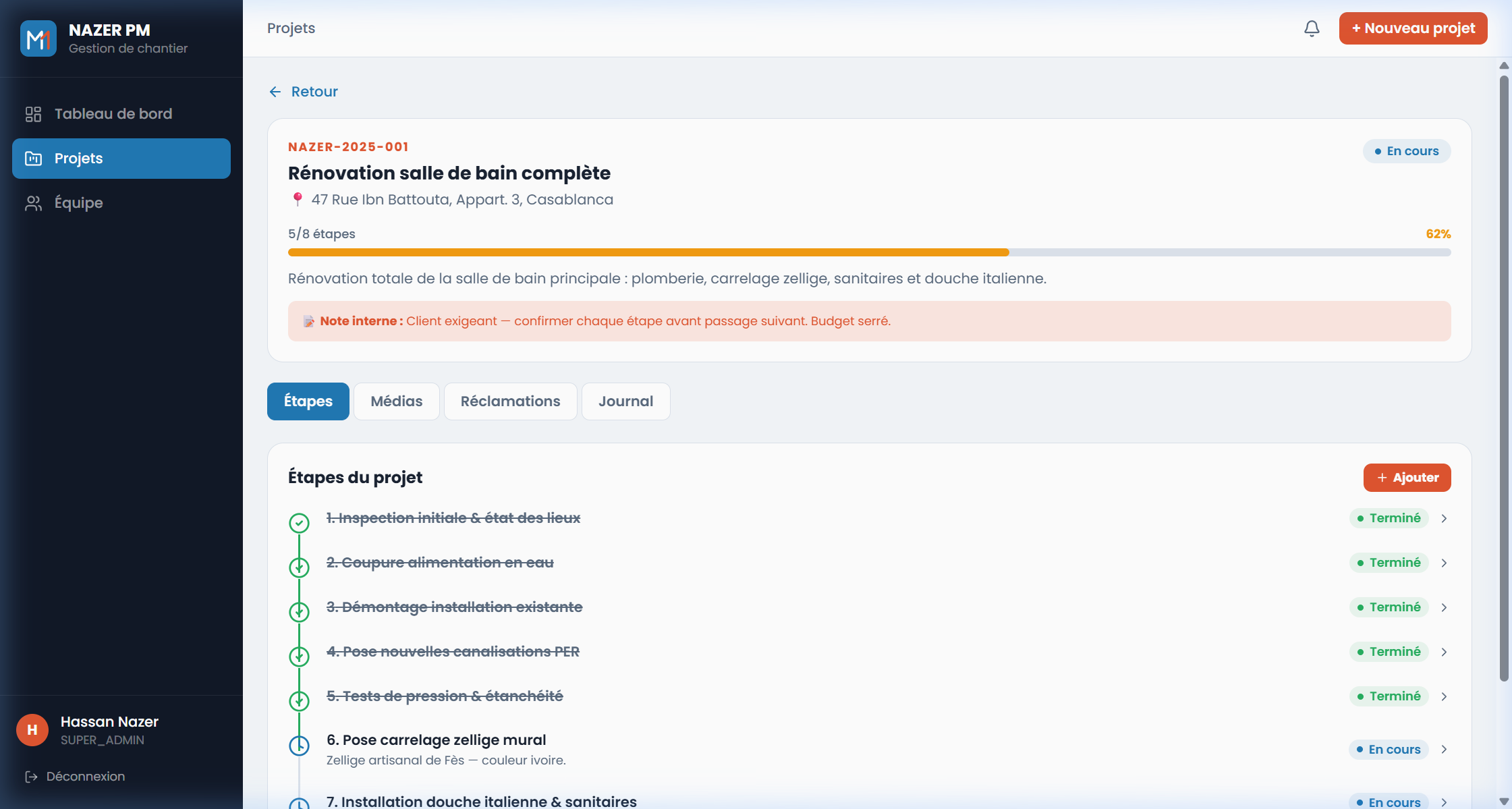Click the Équipe people icon
Screen dimensions: 1512x809
33,203
